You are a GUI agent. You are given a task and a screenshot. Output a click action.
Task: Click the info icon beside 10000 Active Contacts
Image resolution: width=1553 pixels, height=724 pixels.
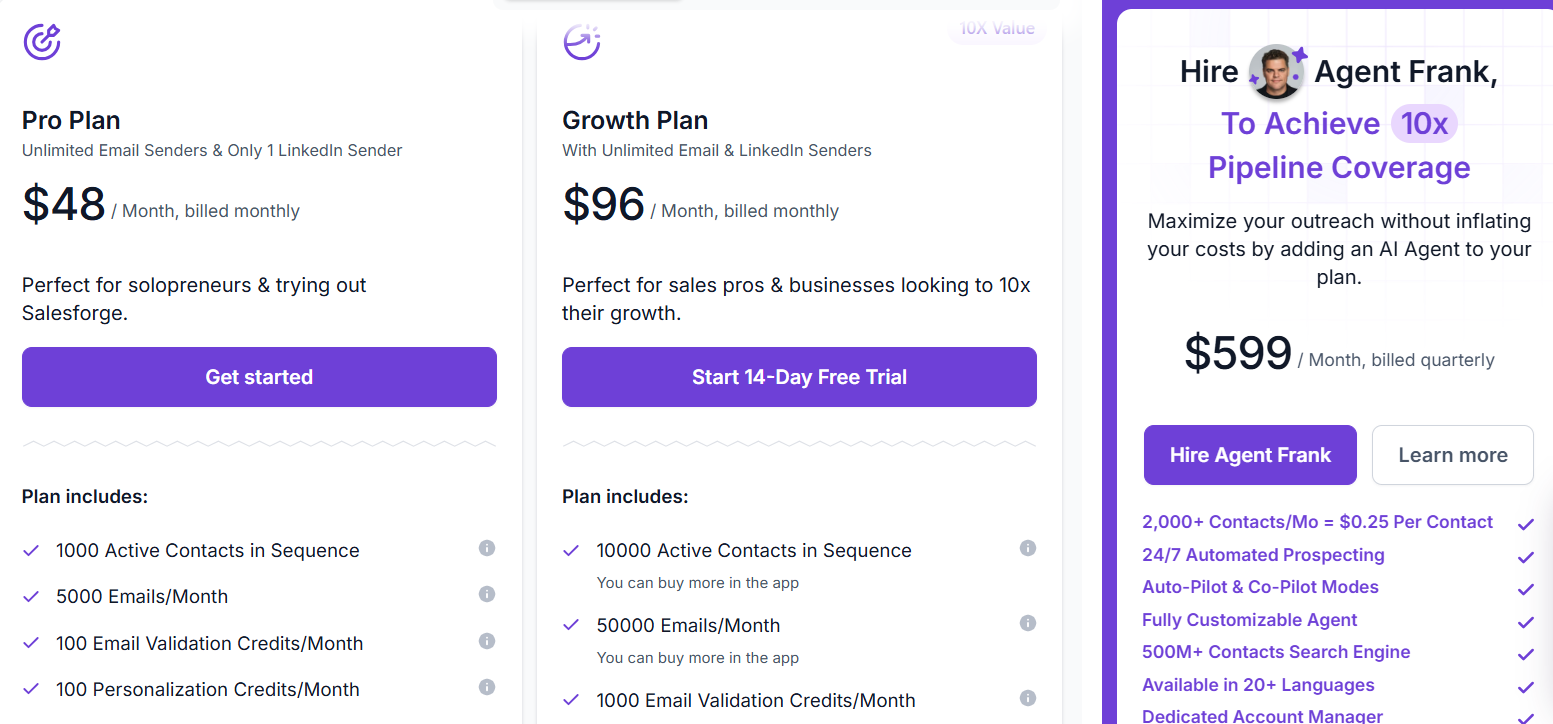[x=1028, y=548]
